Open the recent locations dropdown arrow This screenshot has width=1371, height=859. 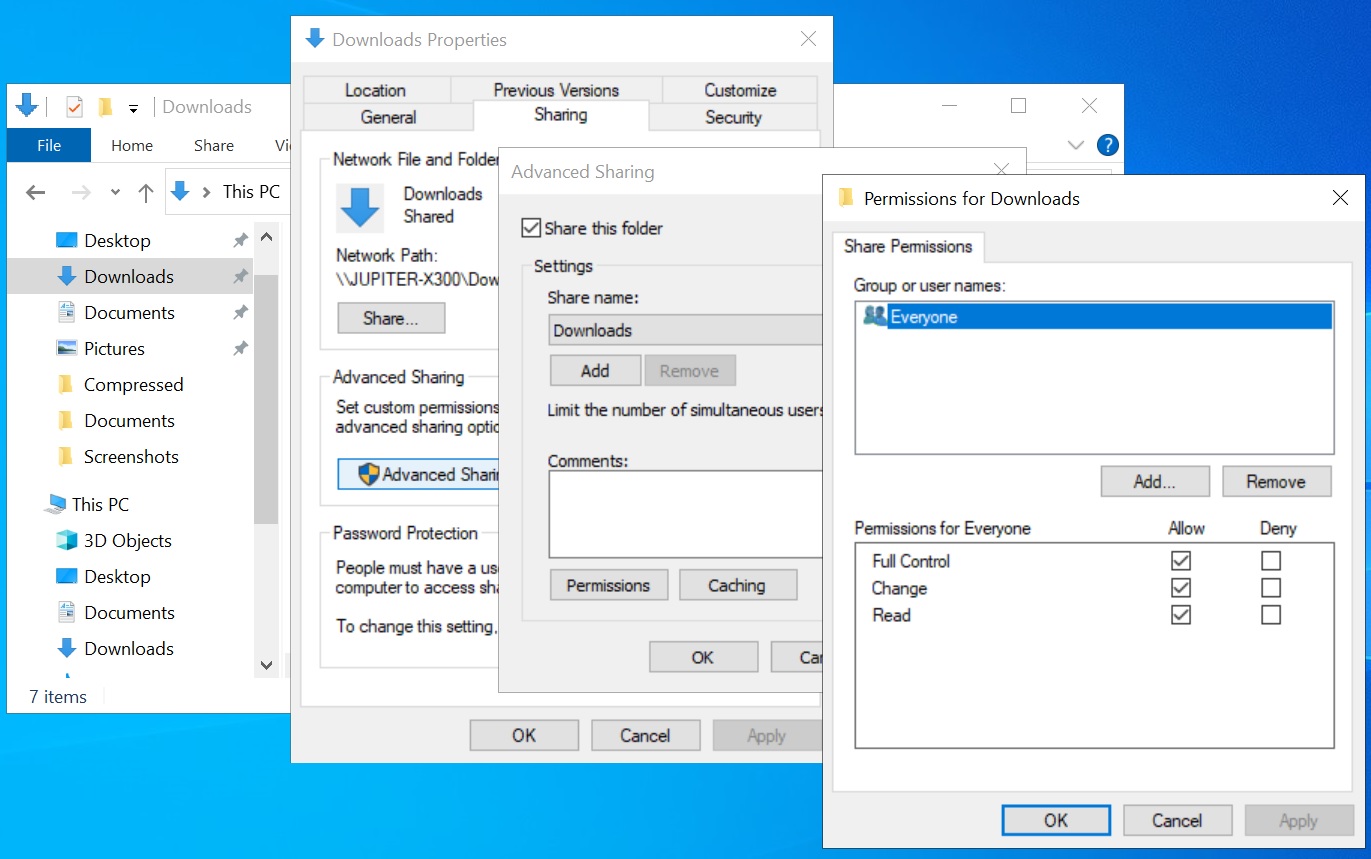[x=115, y=193]
